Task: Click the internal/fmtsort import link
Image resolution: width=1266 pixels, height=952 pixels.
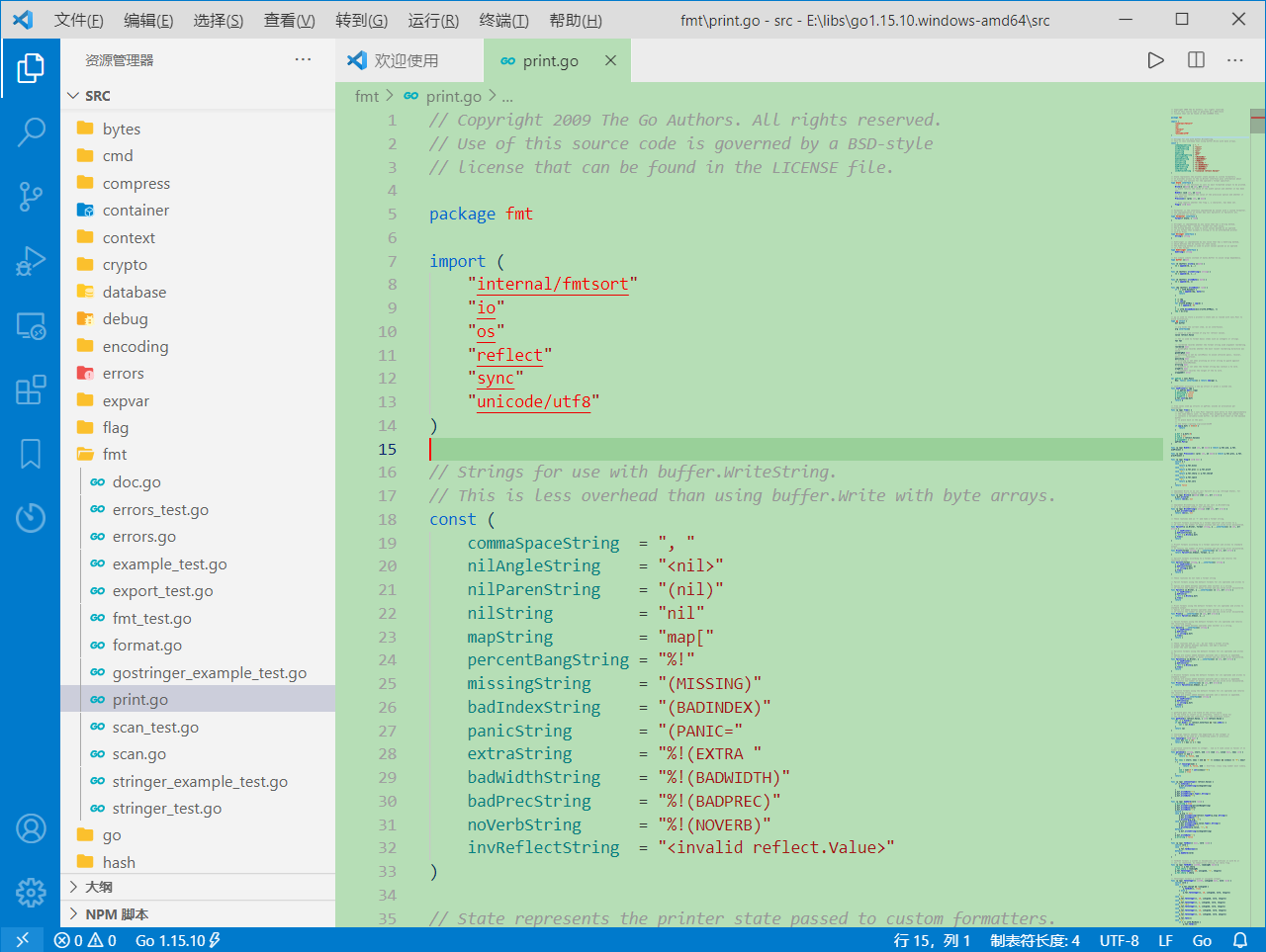Action: pyautogui.click(x=552, y=285)
